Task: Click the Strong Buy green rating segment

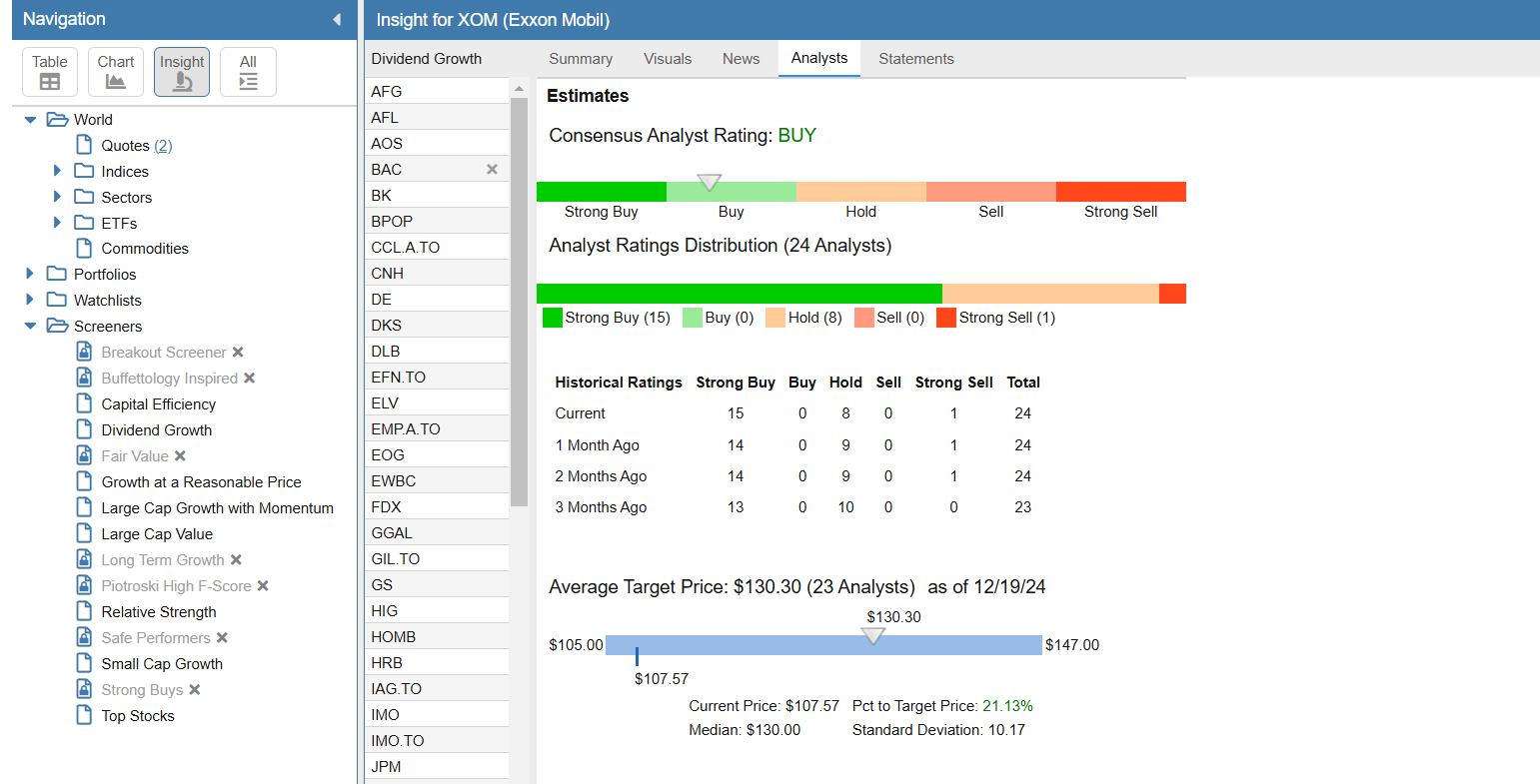Action: pos(602,192)
